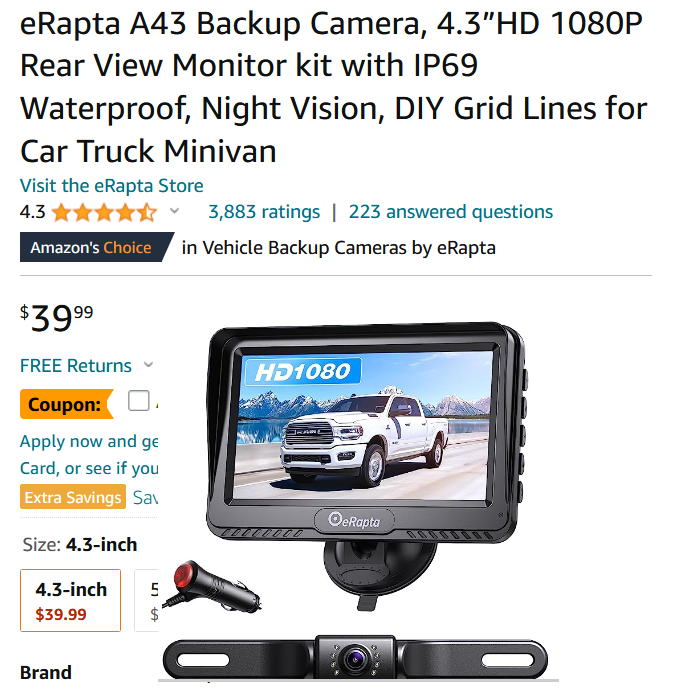Click the eRapta logo on monitor
Image resolution: width=686 pixels, height=688 pixels.
tap(354, 521)
